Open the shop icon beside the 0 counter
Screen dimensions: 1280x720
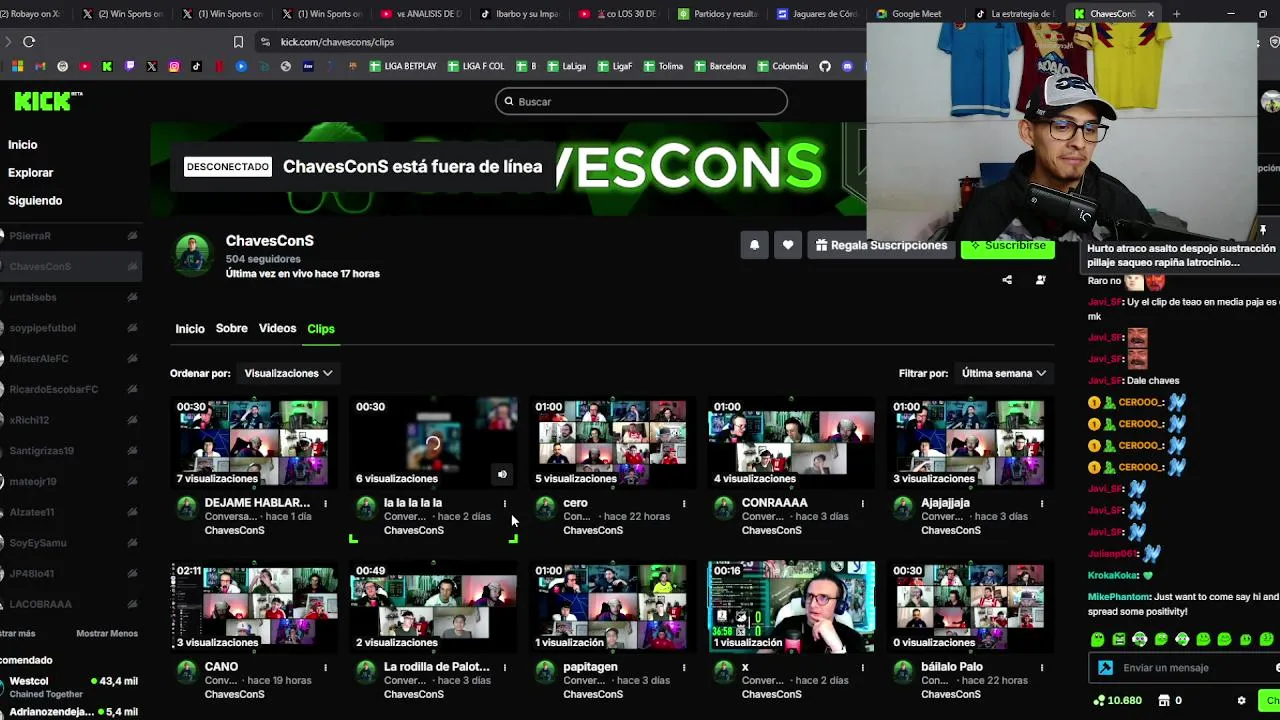click(x=1164, y=701)
